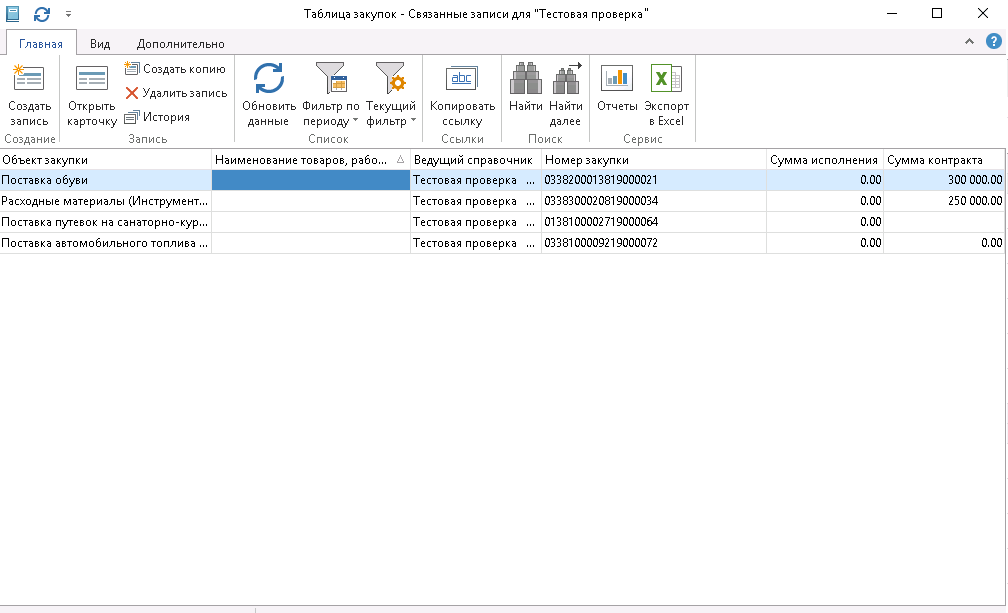Open card via Открыть карточку icon
This screenshot has width=1008, height=613.
click(x=92, y=78)
